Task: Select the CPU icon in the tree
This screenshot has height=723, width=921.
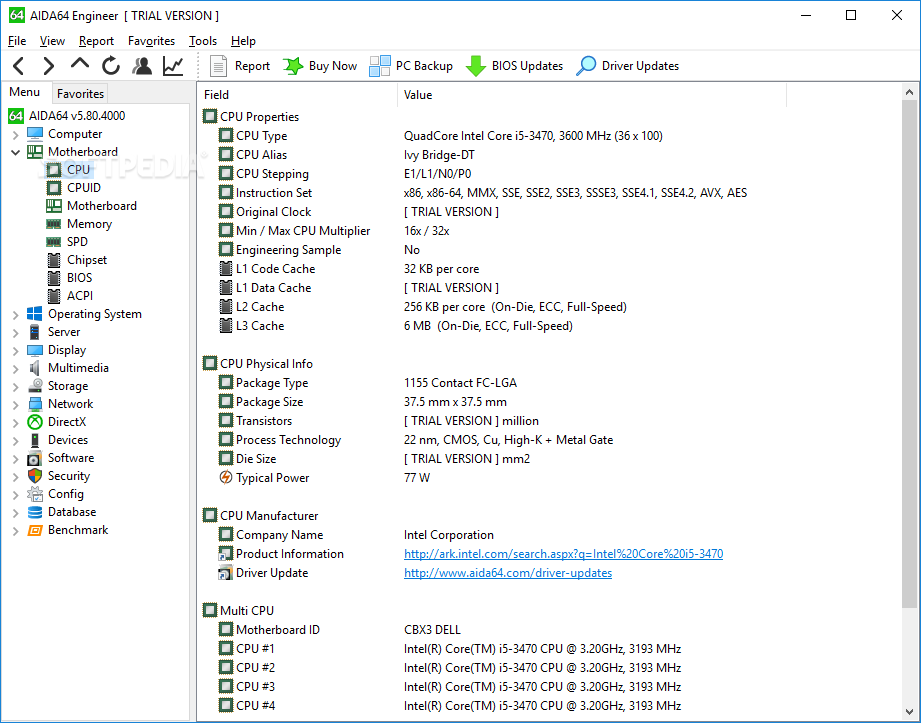Action: coord(53,170)
